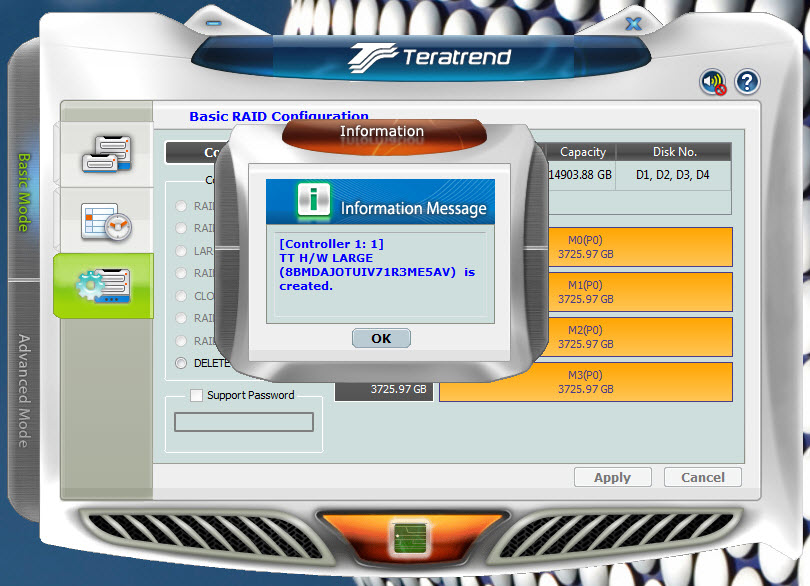Image resolution: width=810 pixels, height=586 pixels.
Task: Click the Disk No. column header
Action: point(674,152)
